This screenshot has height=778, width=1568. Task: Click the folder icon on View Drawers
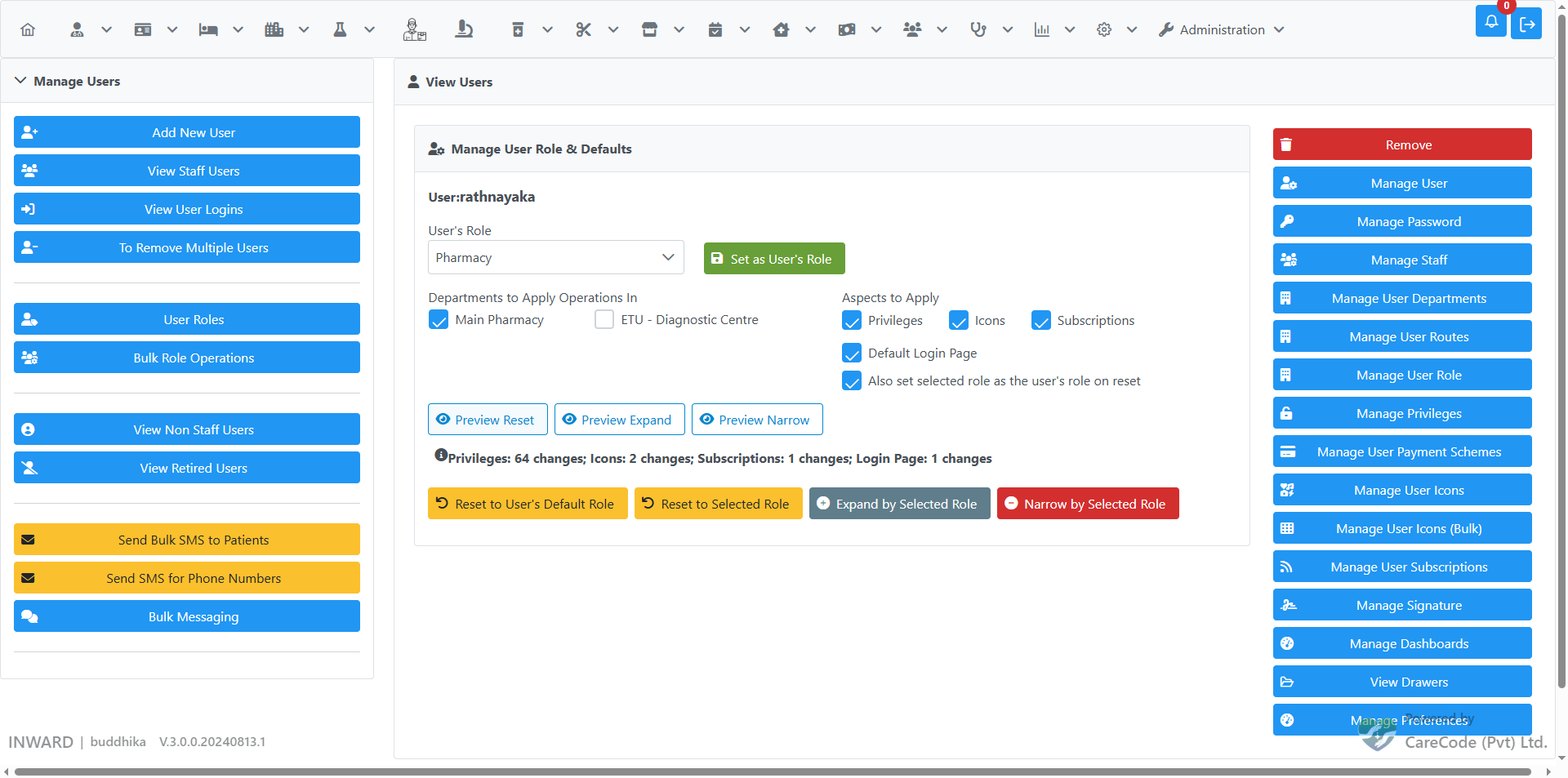pos(1287,682)
